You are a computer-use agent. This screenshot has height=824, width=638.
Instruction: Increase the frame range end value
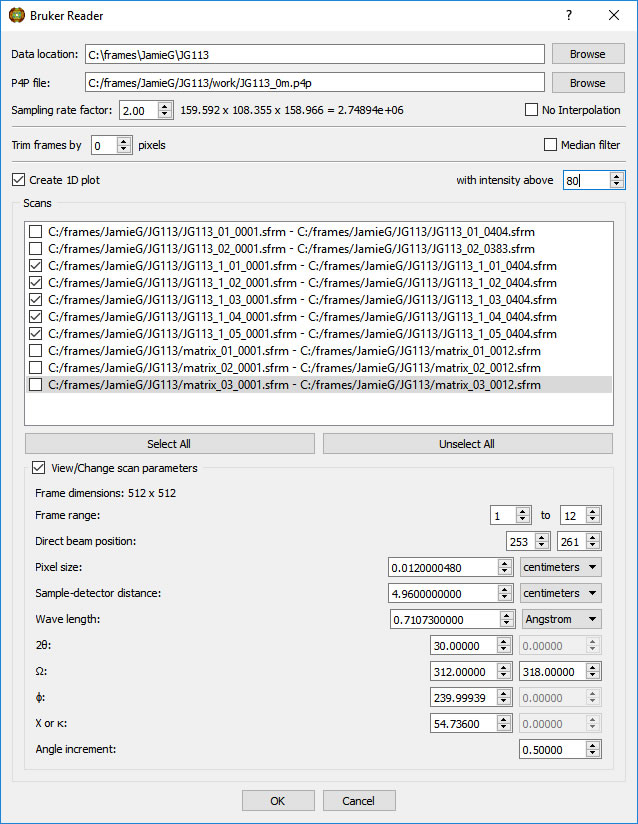(x=593, y=511)
